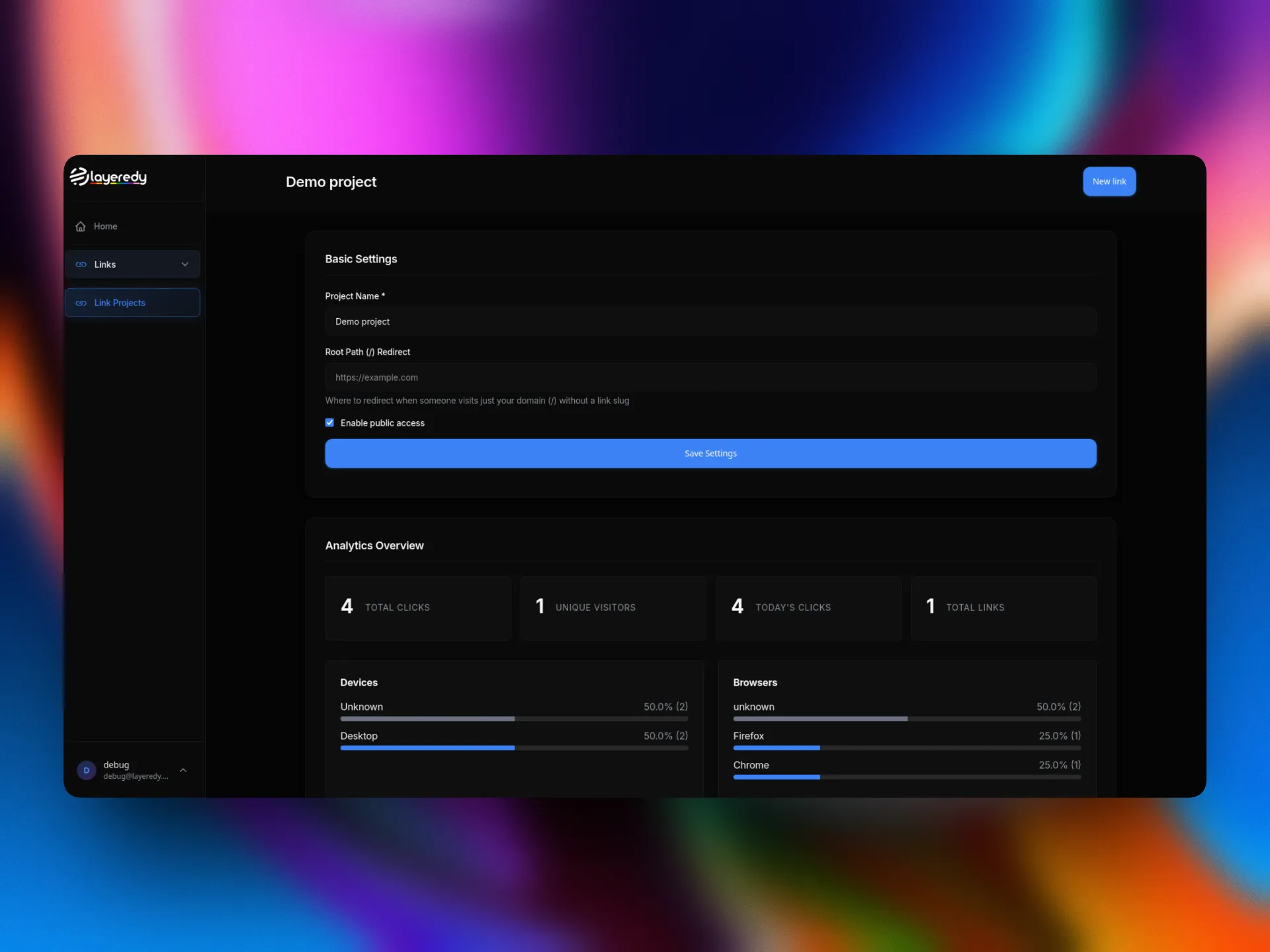
Task: Click the Home icon in the sidebar
Action: (x=80, y=226)
